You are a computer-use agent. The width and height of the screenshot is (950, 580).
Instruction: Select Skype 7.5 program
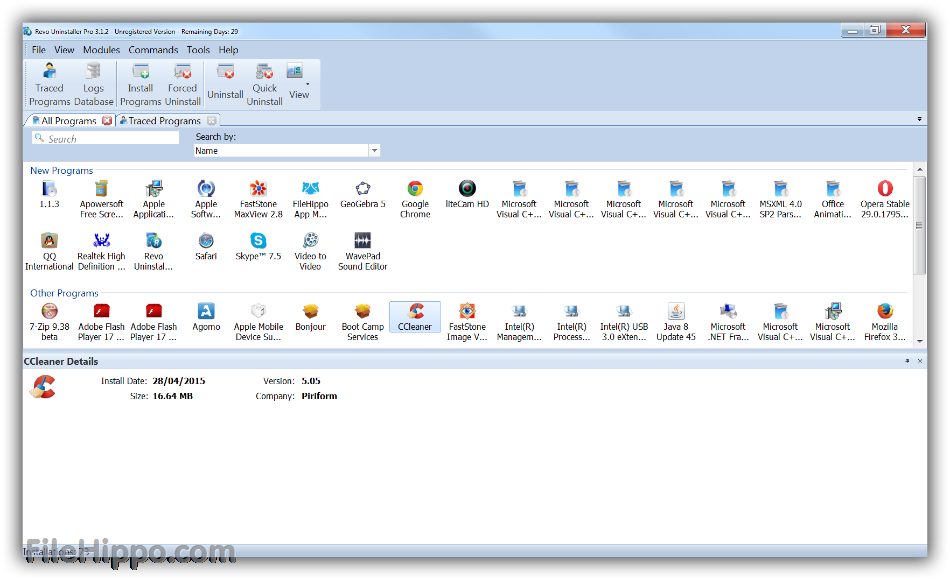258,246
